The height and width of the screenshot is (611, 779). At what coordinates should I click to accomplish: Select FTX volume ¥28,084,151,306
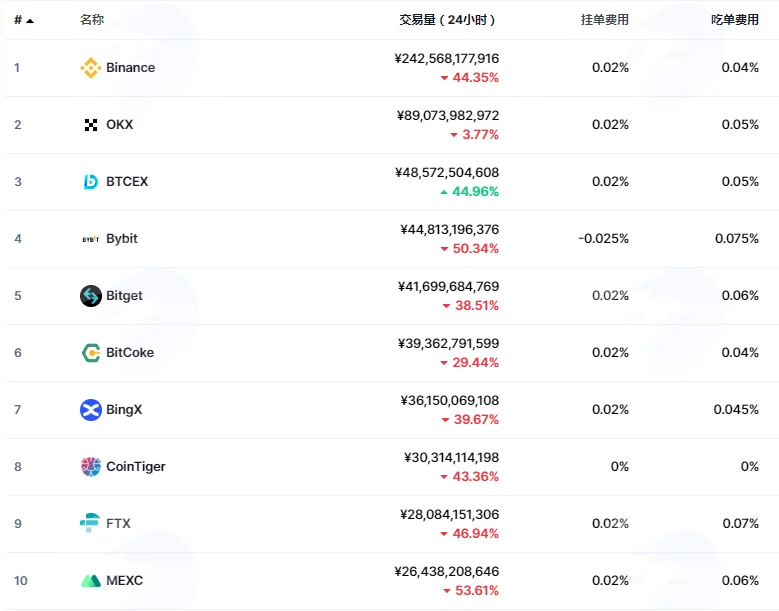coord(449,515)
